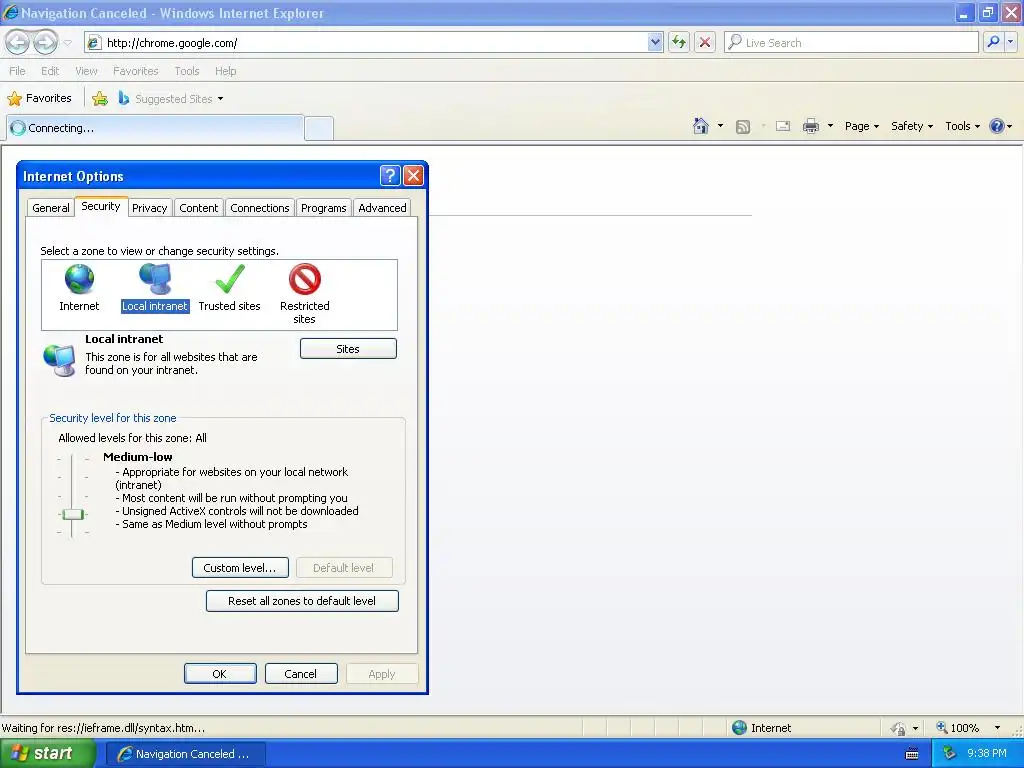The width and height of the screenshot is (1024, 768).
Task: Open the Favorites menu
Action: [135, 71]
